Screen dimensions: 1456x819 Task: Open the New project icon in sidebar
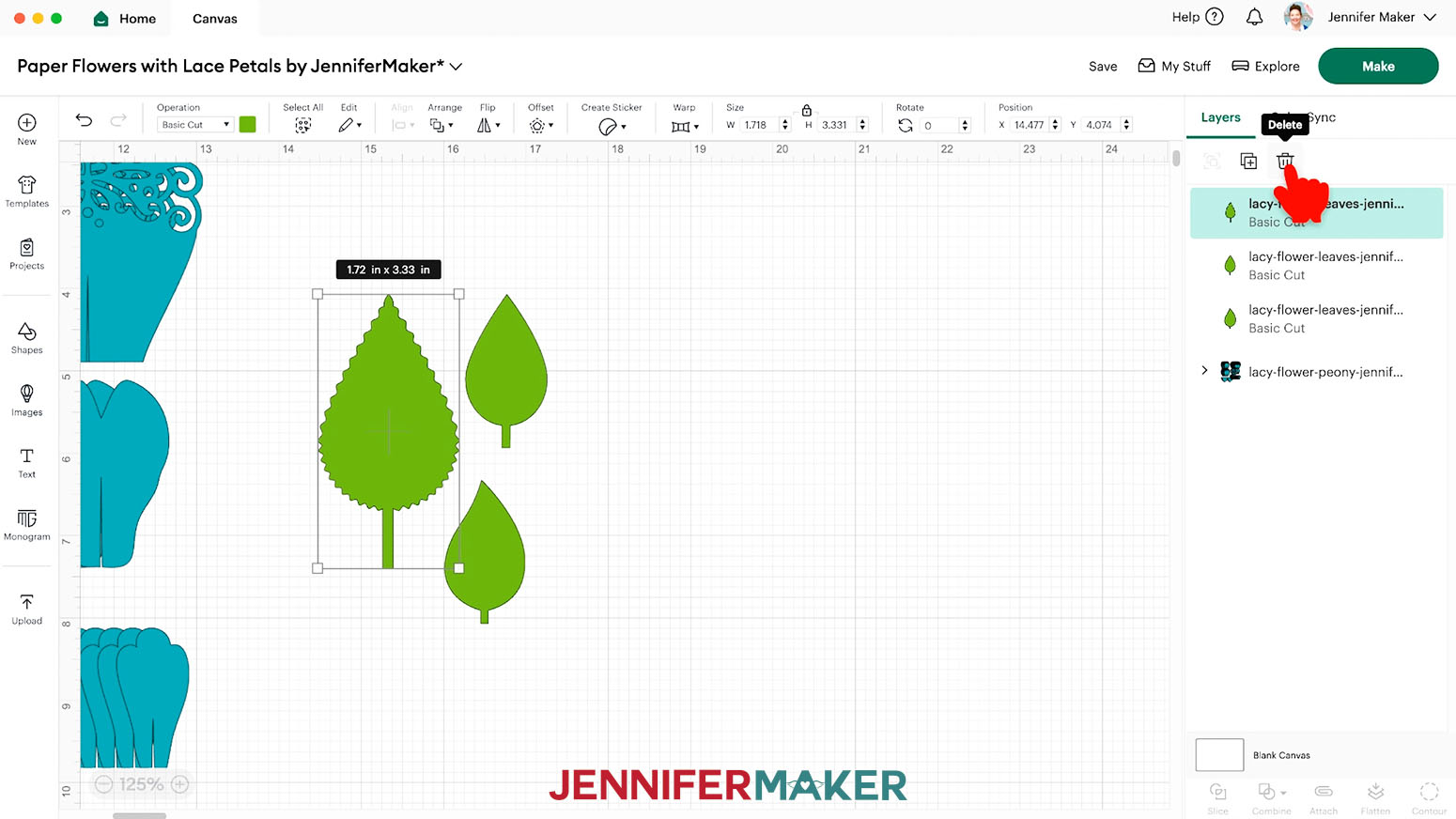pos(26,130)
